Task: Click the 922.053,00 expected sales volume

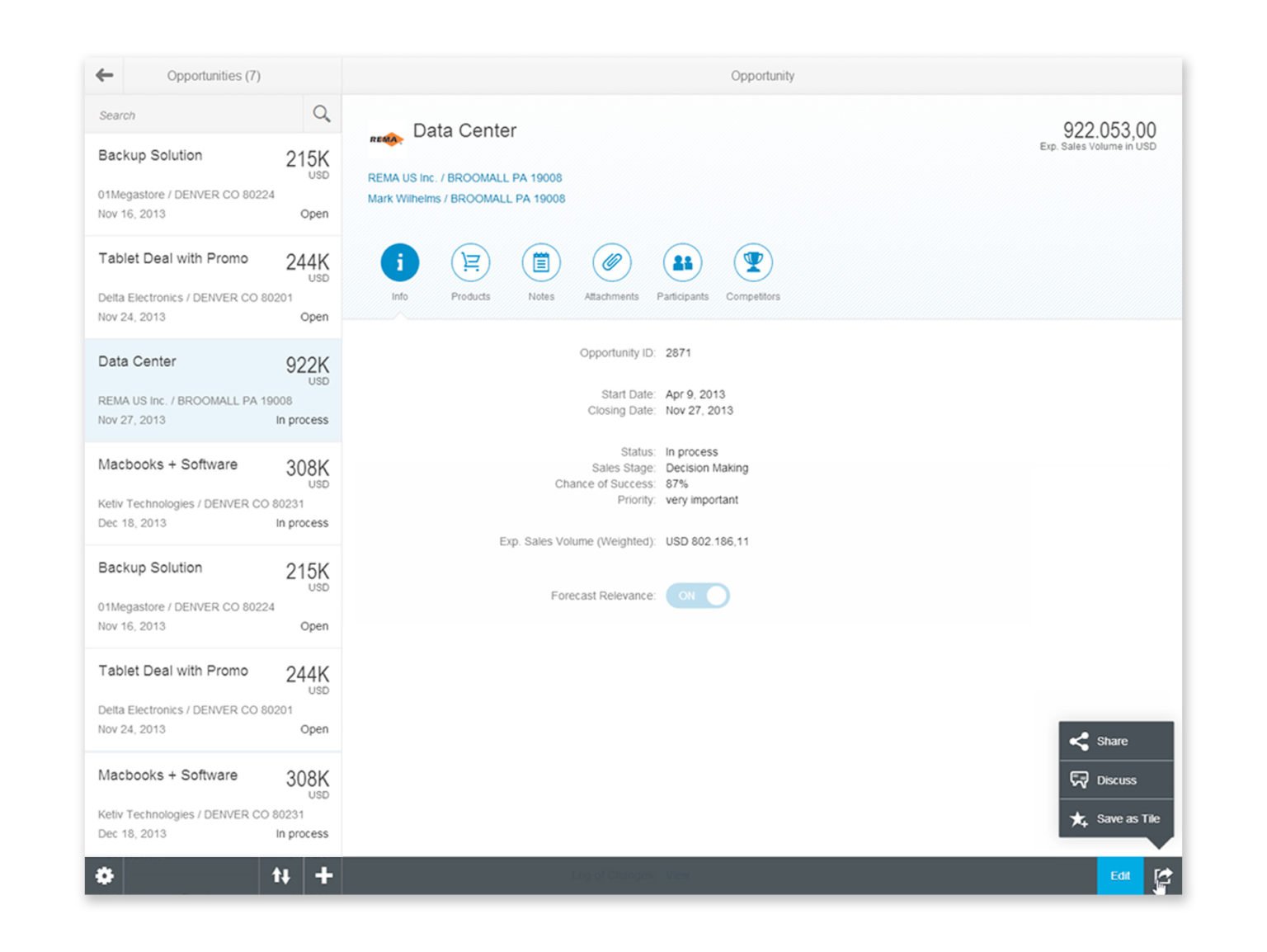Action: coord(1109,130)
